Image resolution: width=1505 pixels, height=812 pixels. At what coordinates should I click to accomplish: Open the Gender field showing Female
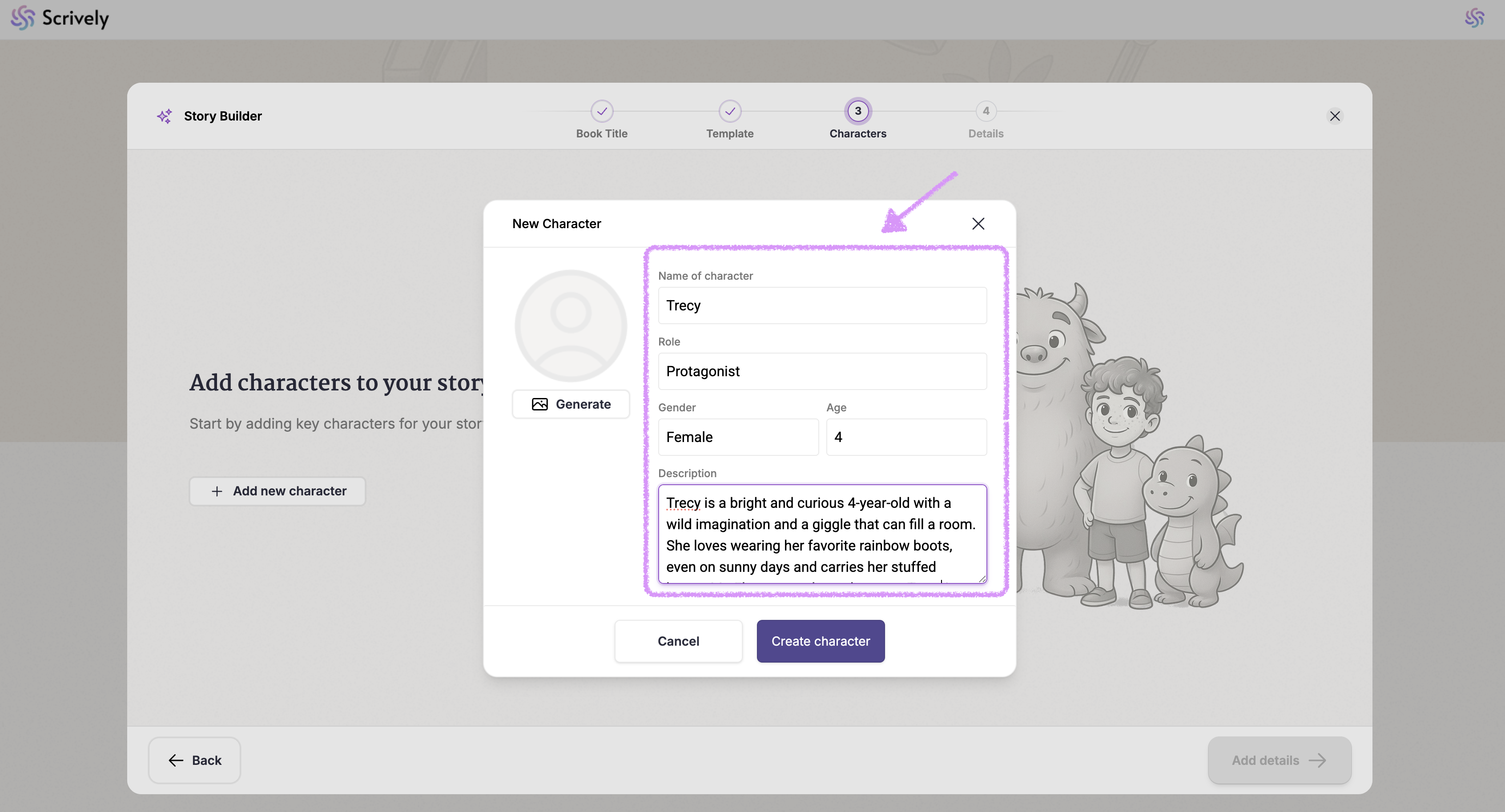point(738,437)
